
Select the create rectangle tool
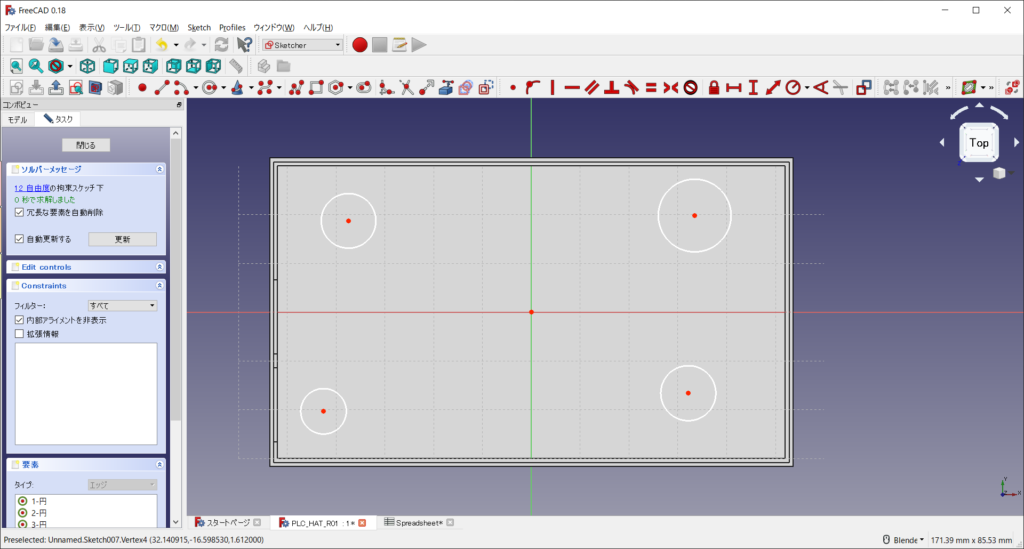point(316,88)
